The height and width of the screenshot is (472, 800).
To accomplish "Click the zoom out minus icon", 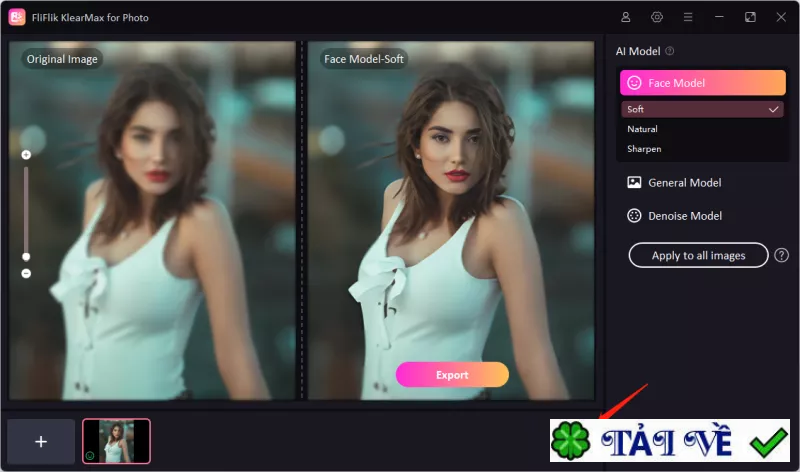I will coord(26,274).
